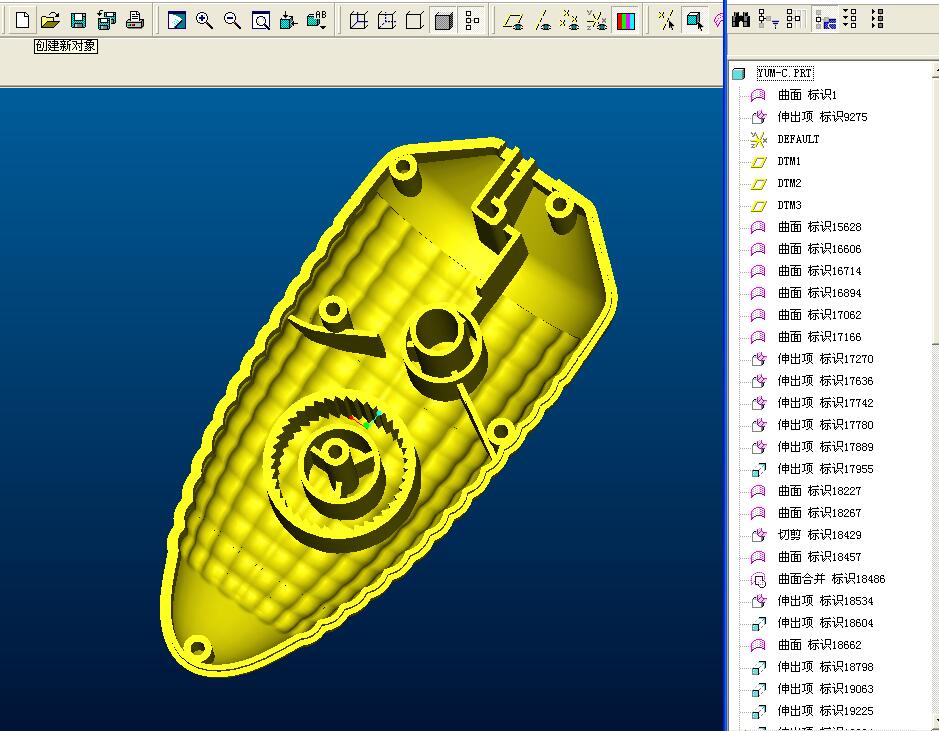939x731 pixels.
Task: Select the datum selection filter tool
Action: 667,20
